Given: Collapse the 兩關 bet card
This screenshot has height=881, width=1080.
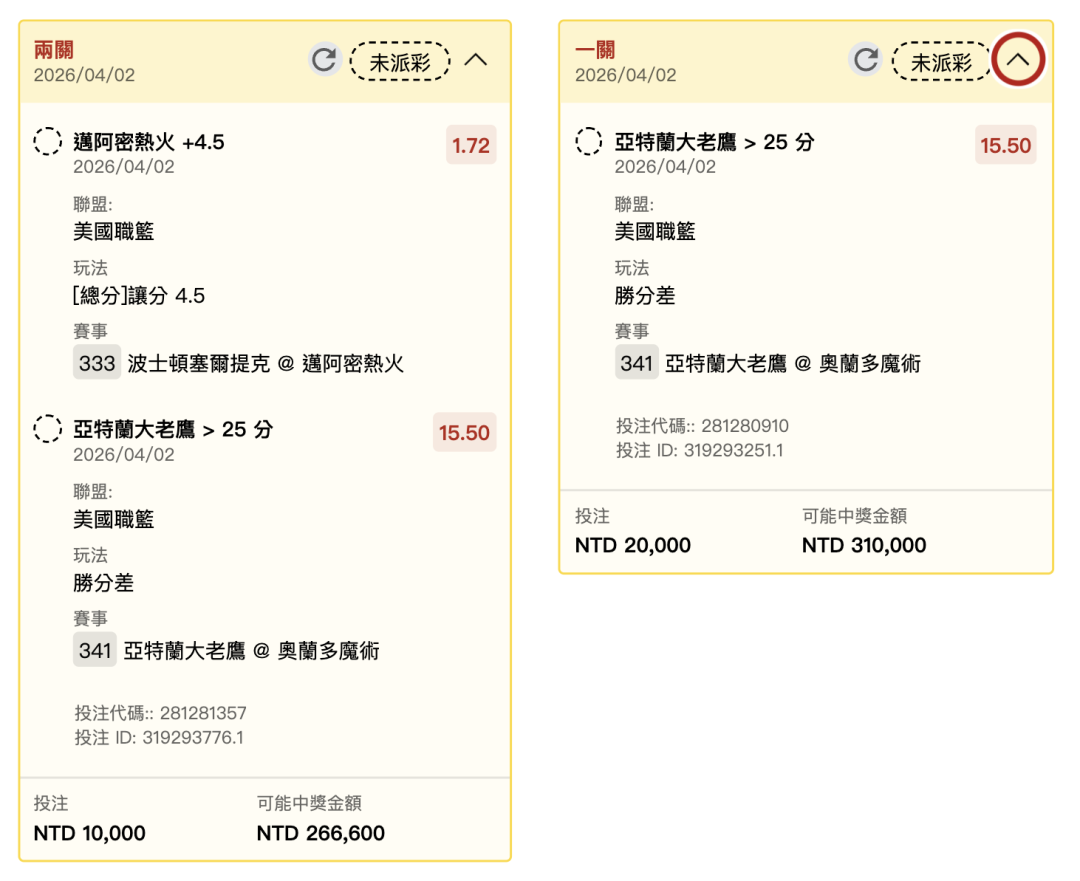Looking at the screenshot, I should coord(476,60).
